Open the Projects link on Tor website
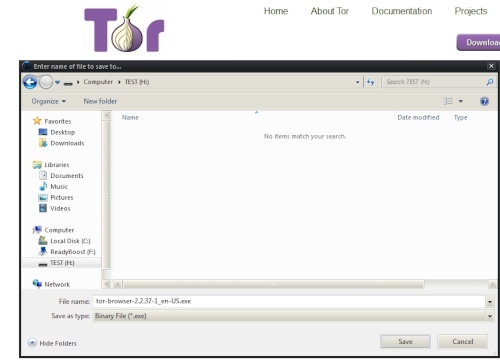Image resolution: width=500 pixels, height=360 pixels. click(471, 11)
